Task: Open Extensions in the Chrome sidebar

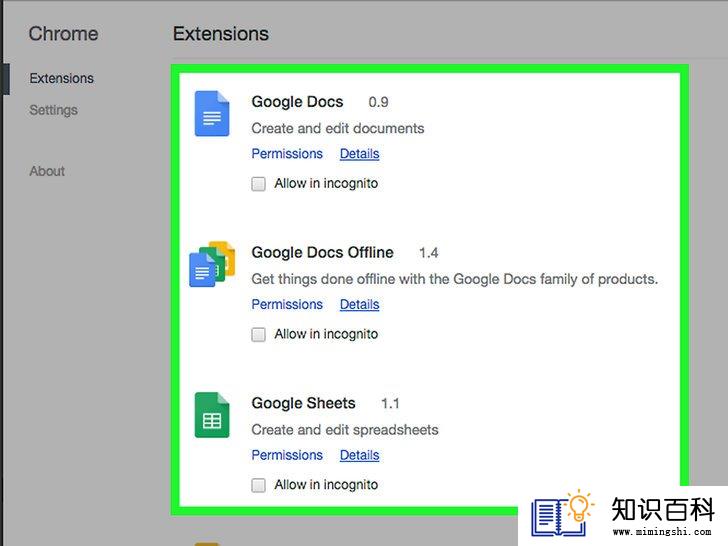Action: pyautogui.click(x=61, y=78)
